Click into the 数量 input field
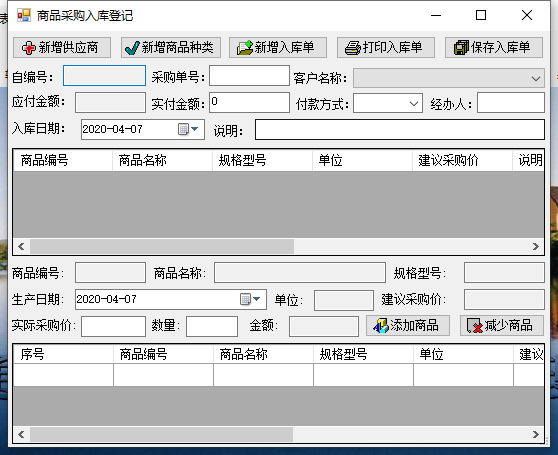This screenshot has width=558, height=455. coord(212,326)
